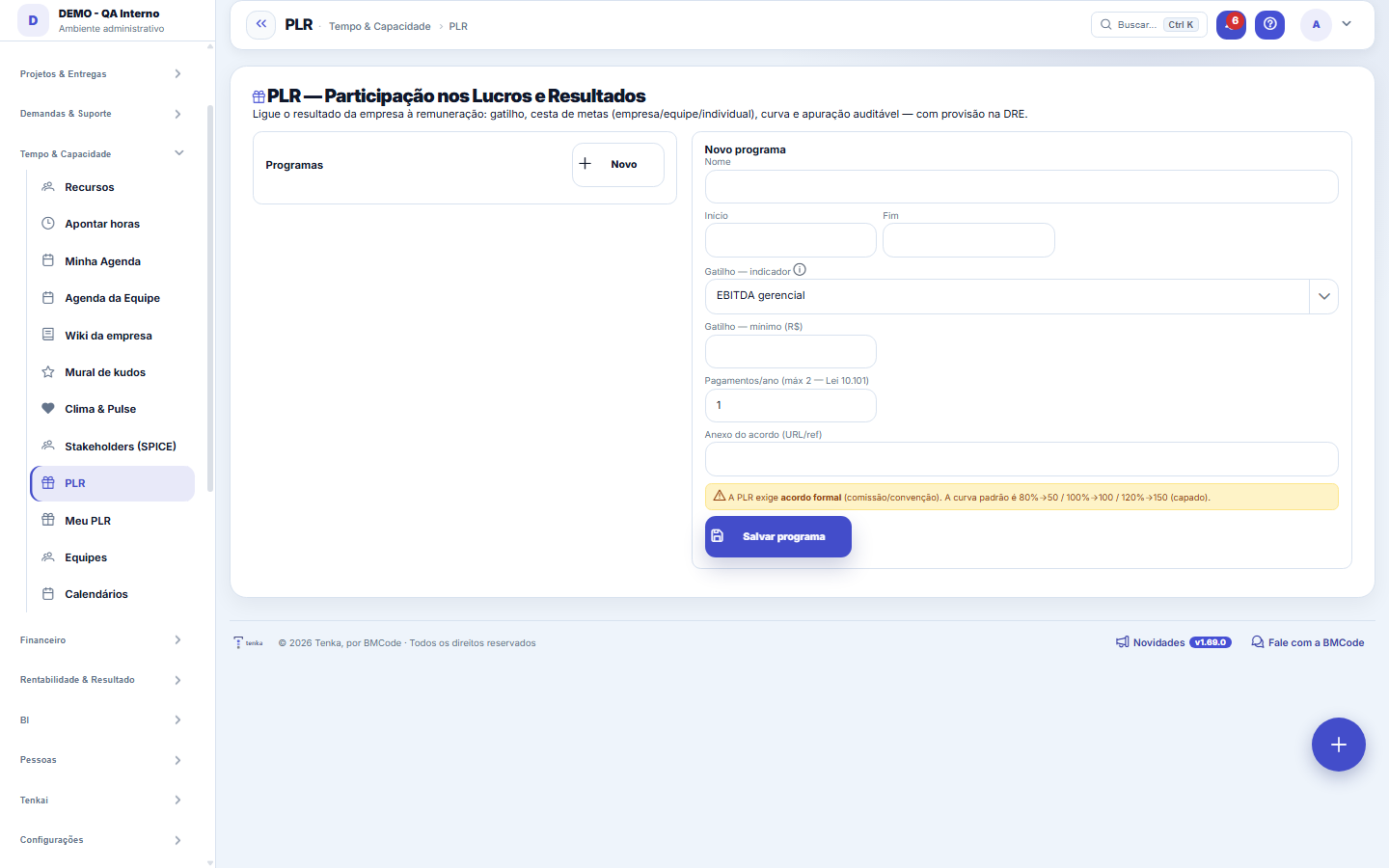The width and height of the screenshot is (1389, 868).
Task: Click the Meu PLR gift icon
Action: pos(48,520)
